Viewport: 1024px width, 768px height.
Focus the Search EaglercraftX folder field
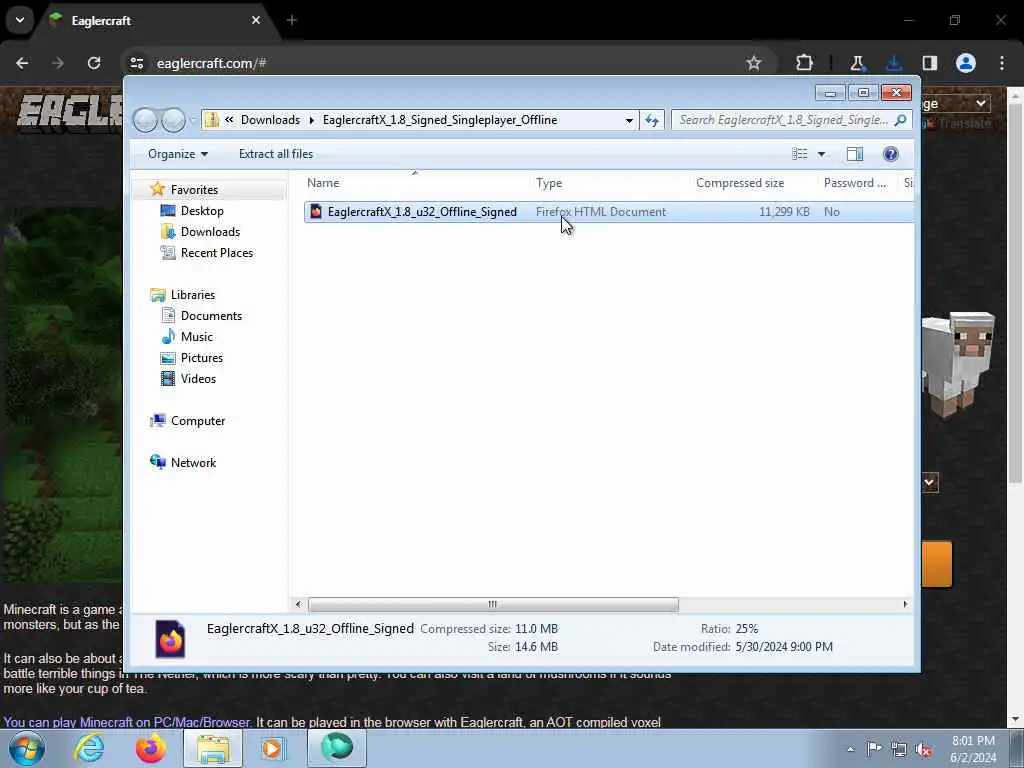pos(783,120)
